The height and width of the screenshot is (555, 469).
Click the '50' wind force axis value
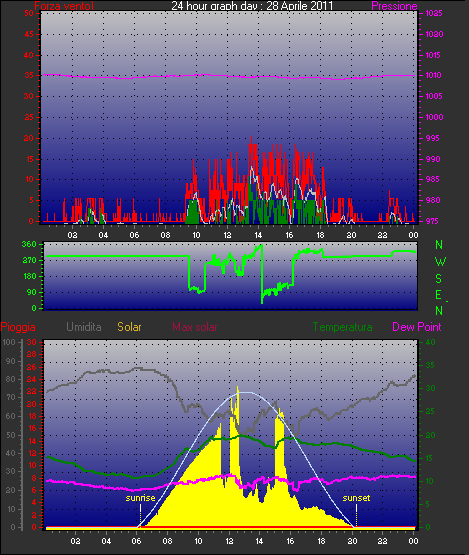[x=29, y=13]
